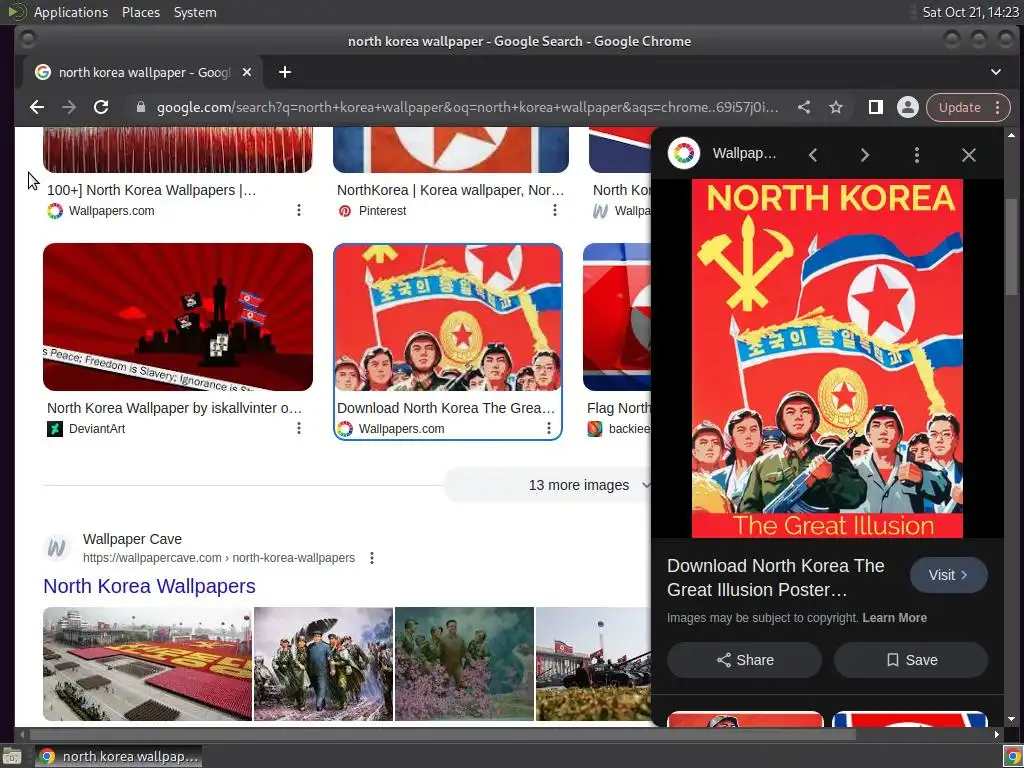The image size is (1024, 768).
Task: Click the Share button in panel
Action: [x=744, y=660]
